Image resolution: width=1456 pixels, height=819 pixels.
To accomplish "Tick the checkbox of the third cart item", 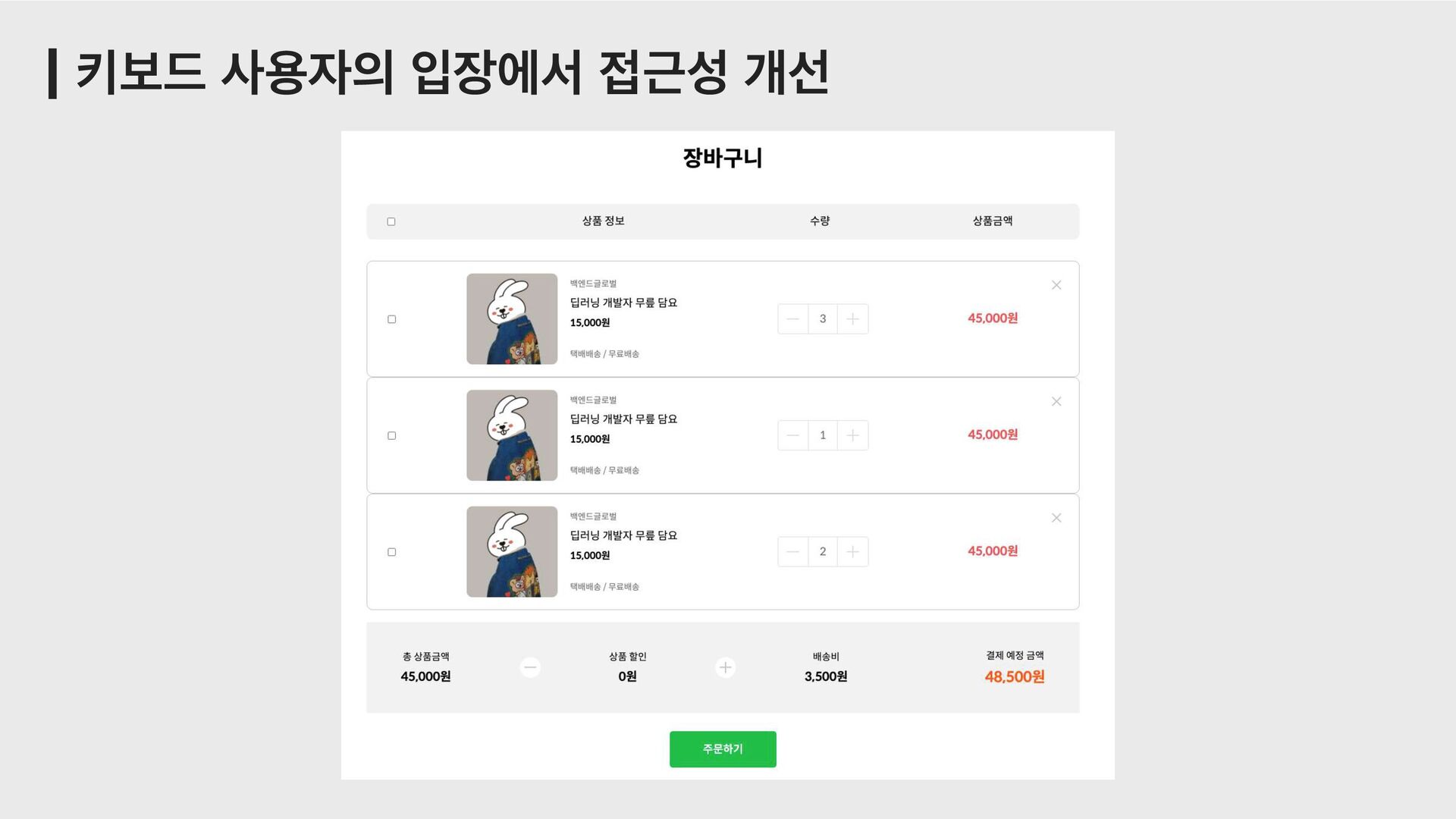I will coord(391,552).
